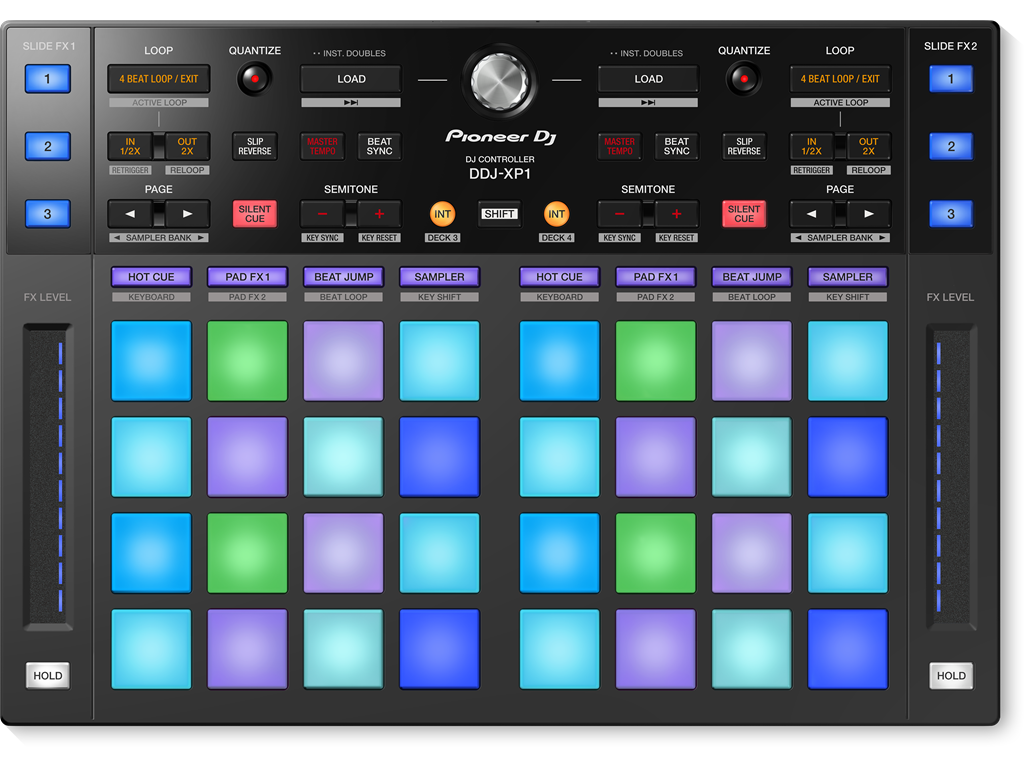The height and width of the screenshot is (768, 1024).
Task: Activate SILENT CUE on the right deck
Action: (x=743, y=213)
